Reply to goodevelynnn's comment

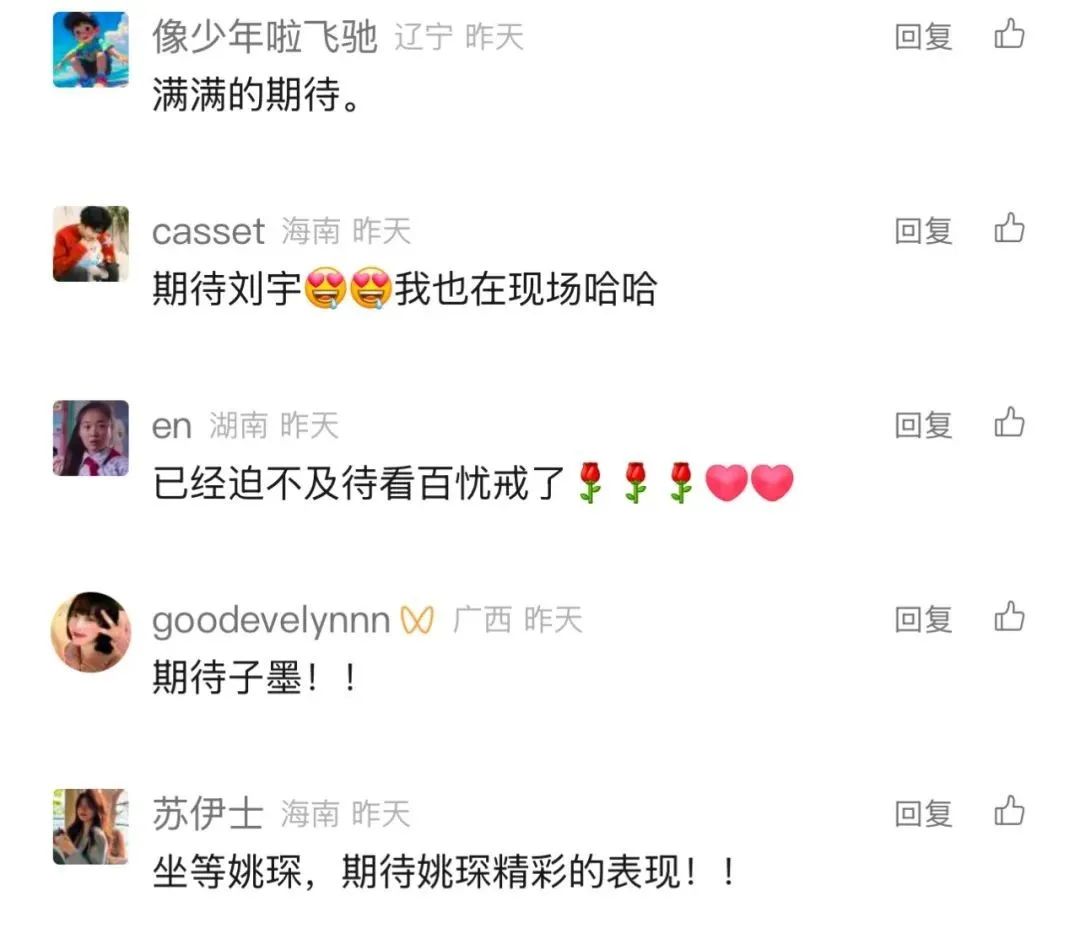tap(923, 619)
